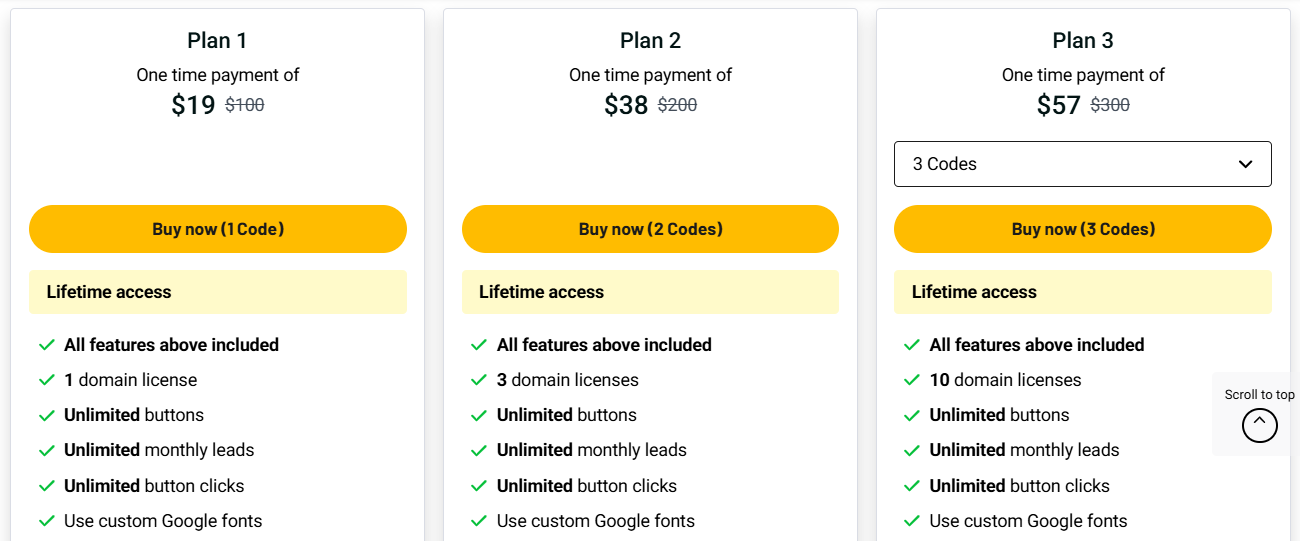
Task: Click Scroll to top label text
Action: 1259,395
